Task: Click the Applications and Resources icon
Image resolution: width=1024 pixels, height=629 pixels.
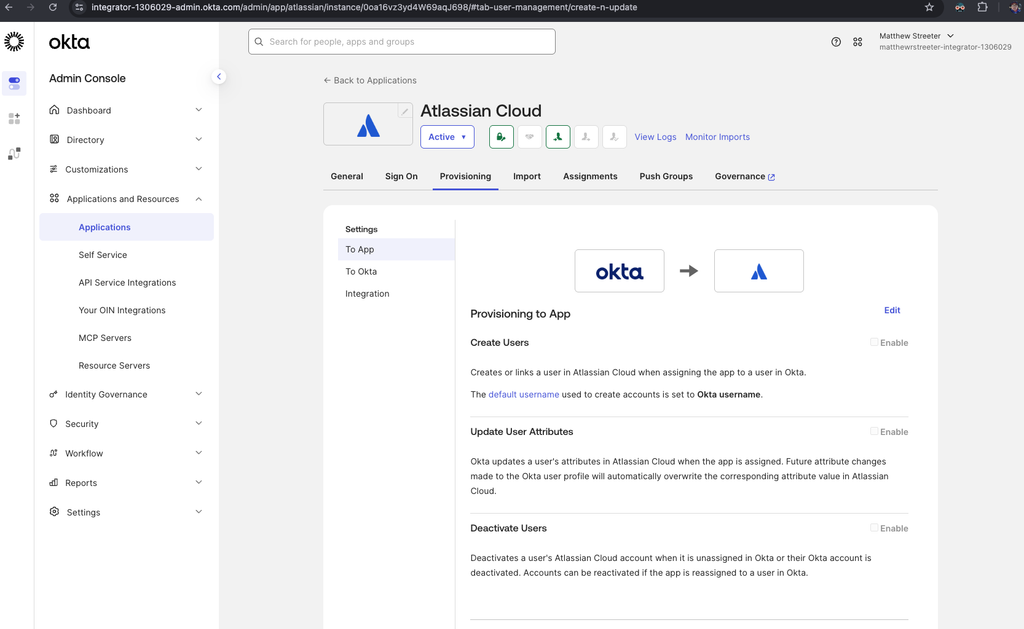Action: click(54, 198)
